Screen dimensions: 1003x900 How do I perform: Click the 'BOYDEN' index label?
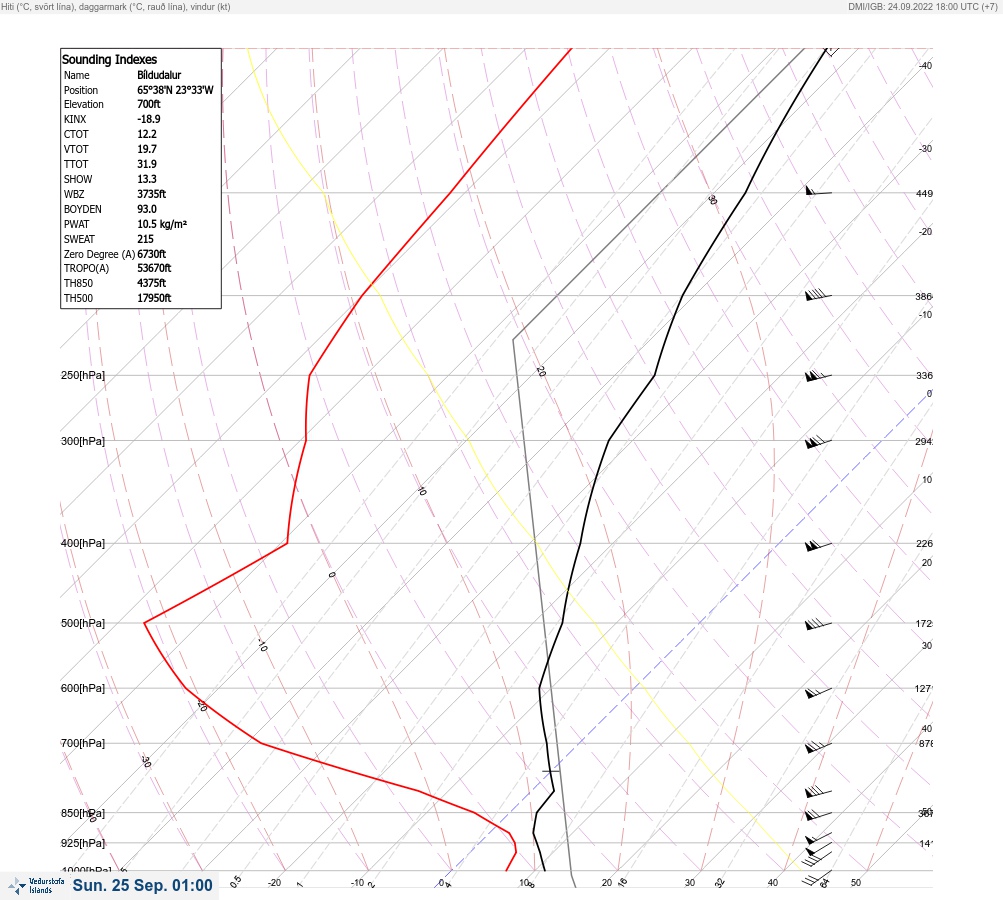coord(83,209)
